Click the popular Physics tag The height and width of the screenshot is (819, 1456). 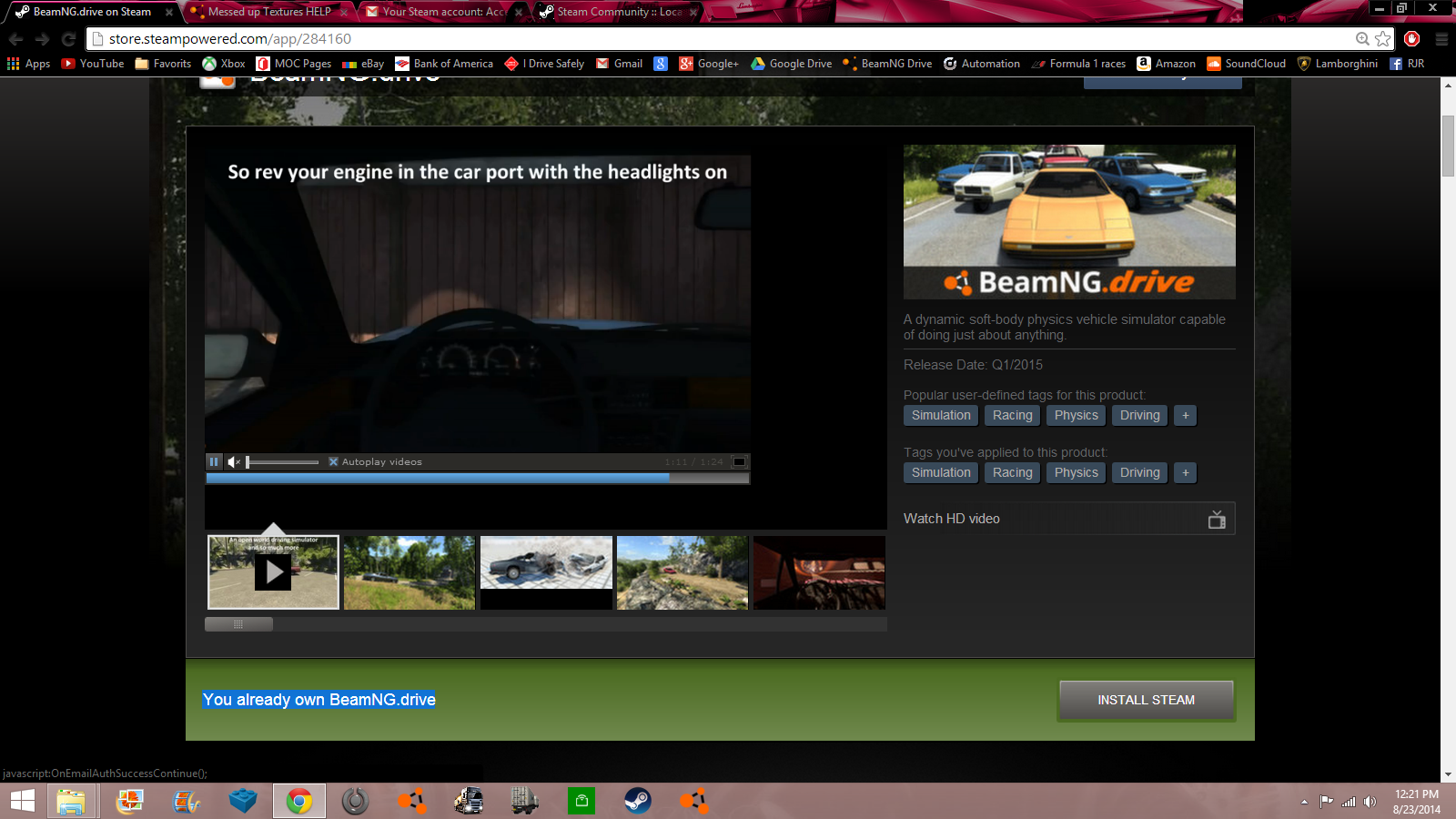1077,415
